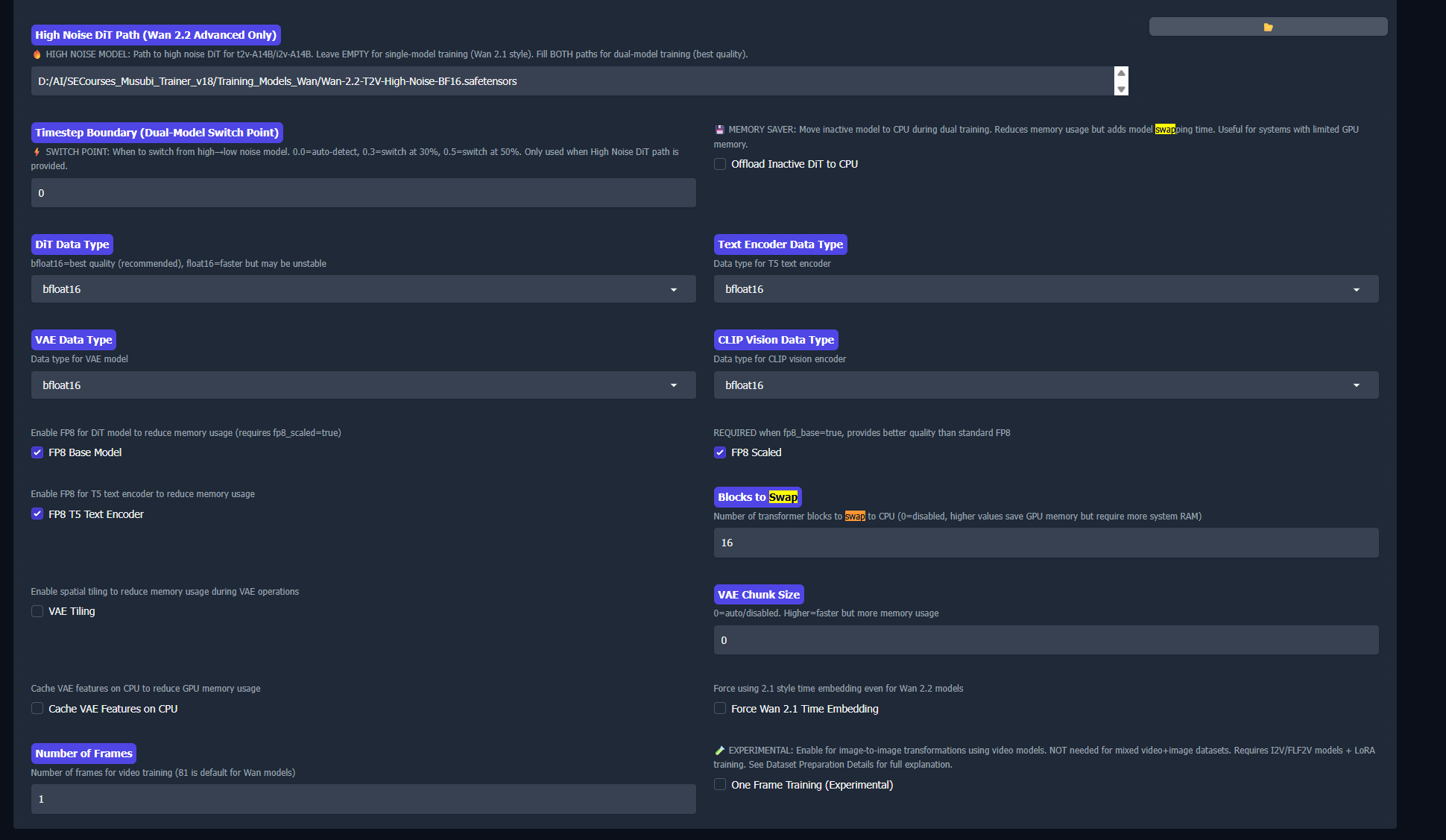1446x840 pixels.
Task: Check Cache VAE Features on CPU
Action: point(37,709)
